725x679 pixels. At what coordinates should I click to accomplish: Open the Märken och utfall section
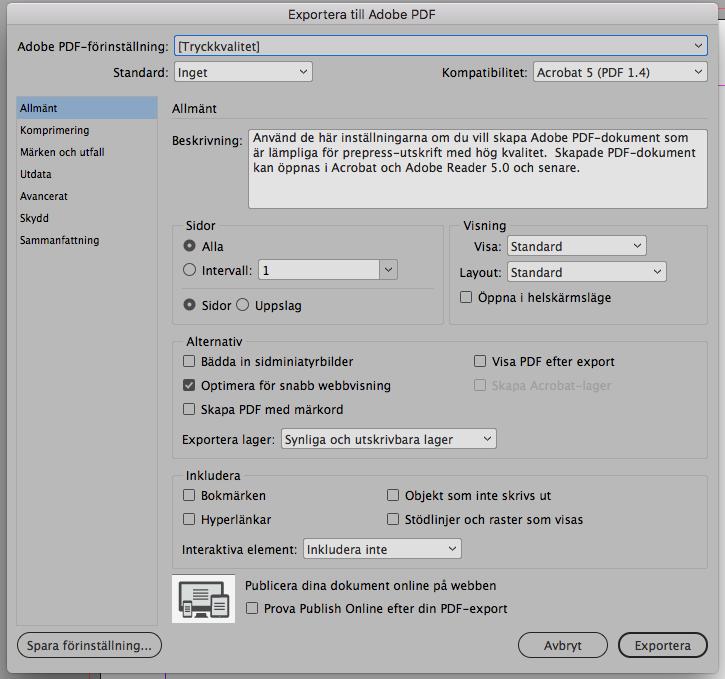pos(87,152)
